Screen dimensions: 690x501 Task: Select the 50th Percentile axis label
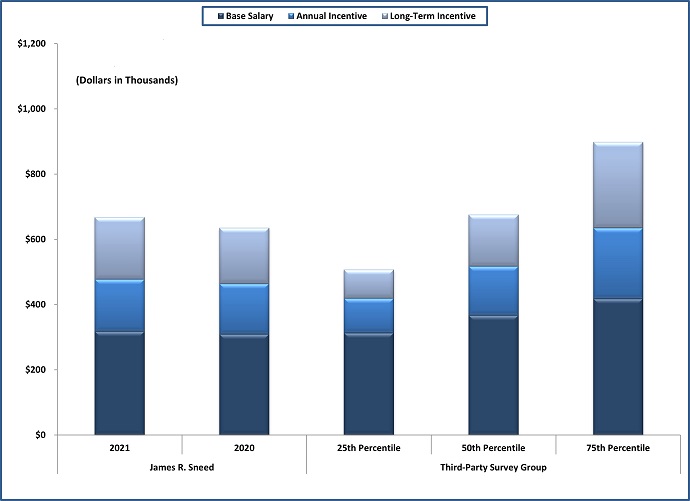point(493,448)
